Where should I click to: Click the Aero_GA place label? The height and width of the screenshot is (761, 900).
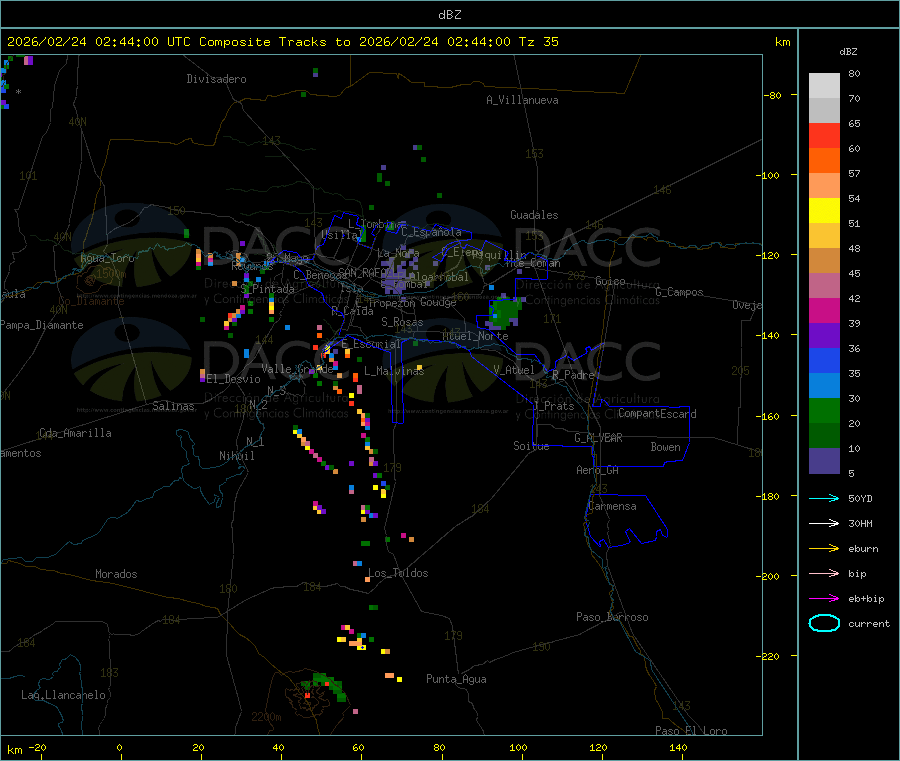[597, 470]
